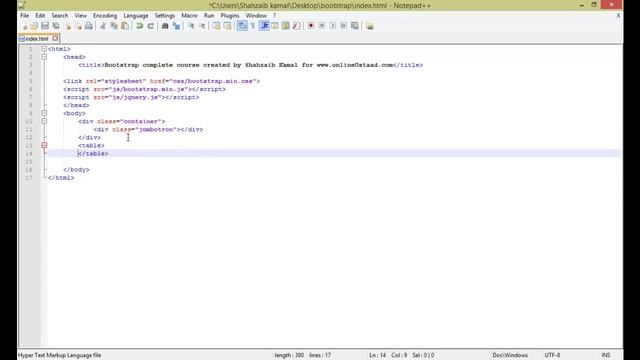This screenshot has width=640, height=360.
Task: Open the Search menu
Action: [60, 16]
